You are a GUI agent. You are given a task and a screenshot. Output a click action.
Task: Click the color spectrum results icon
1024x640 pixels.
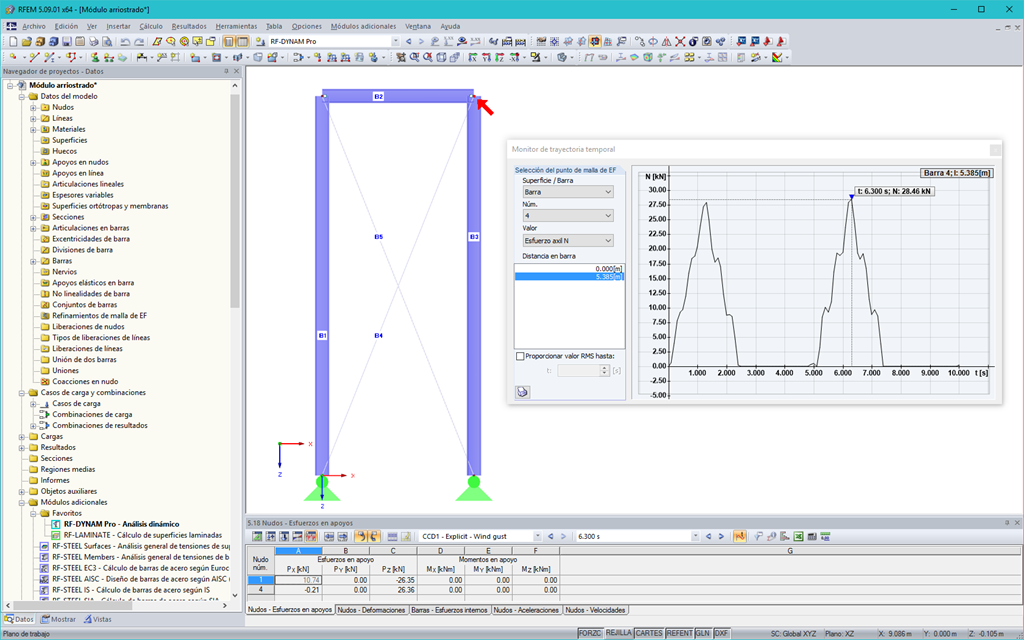click(777, 57)
